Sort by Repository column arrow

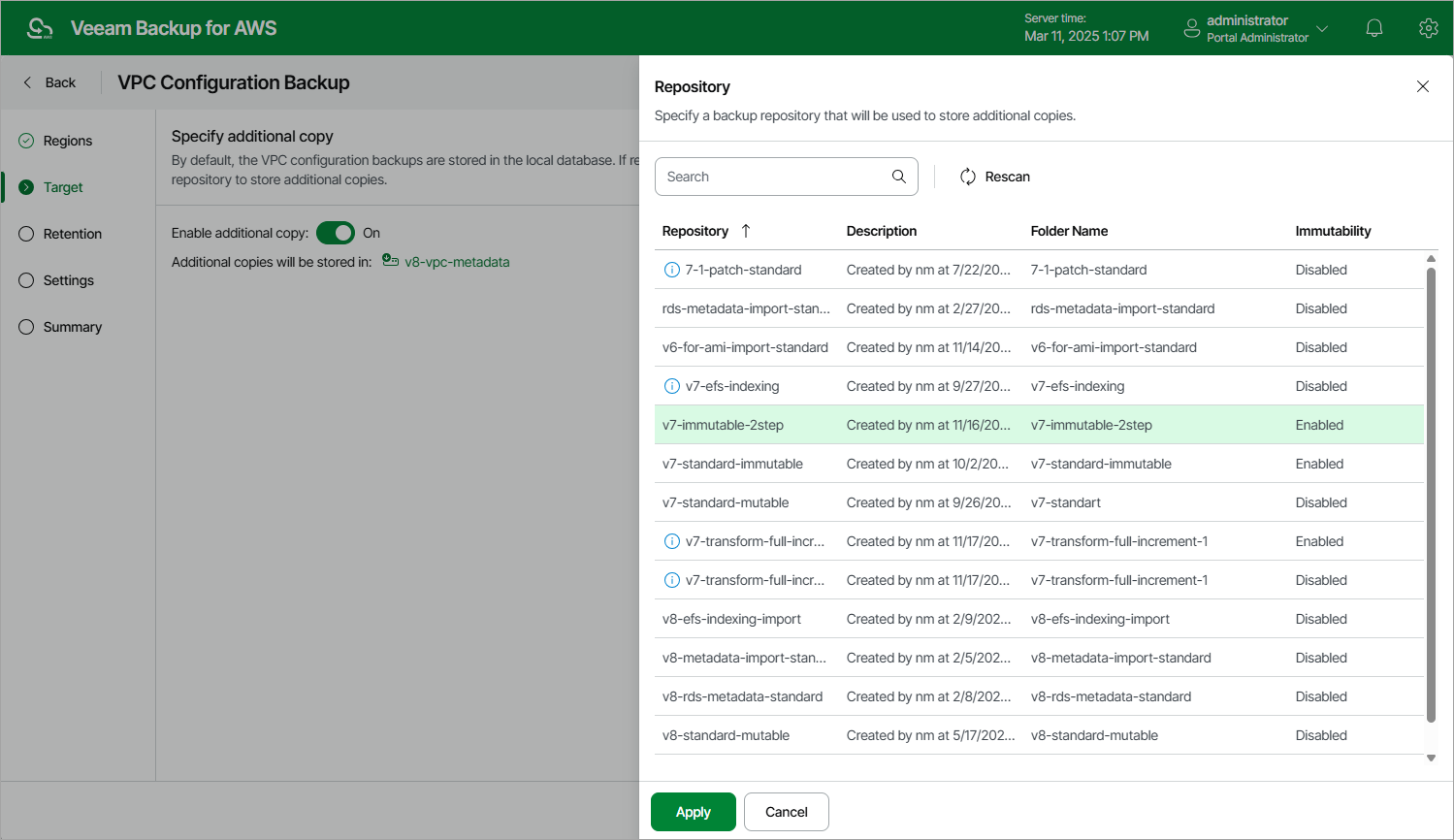(745, 231)
